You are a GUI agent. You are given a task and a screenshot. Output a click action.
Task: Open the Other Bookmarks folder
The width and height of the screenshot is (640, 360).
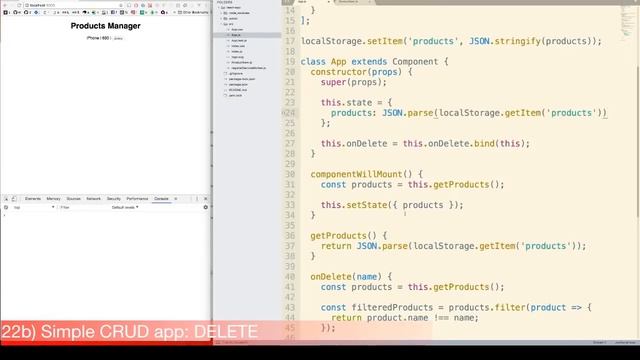point(193,13)
